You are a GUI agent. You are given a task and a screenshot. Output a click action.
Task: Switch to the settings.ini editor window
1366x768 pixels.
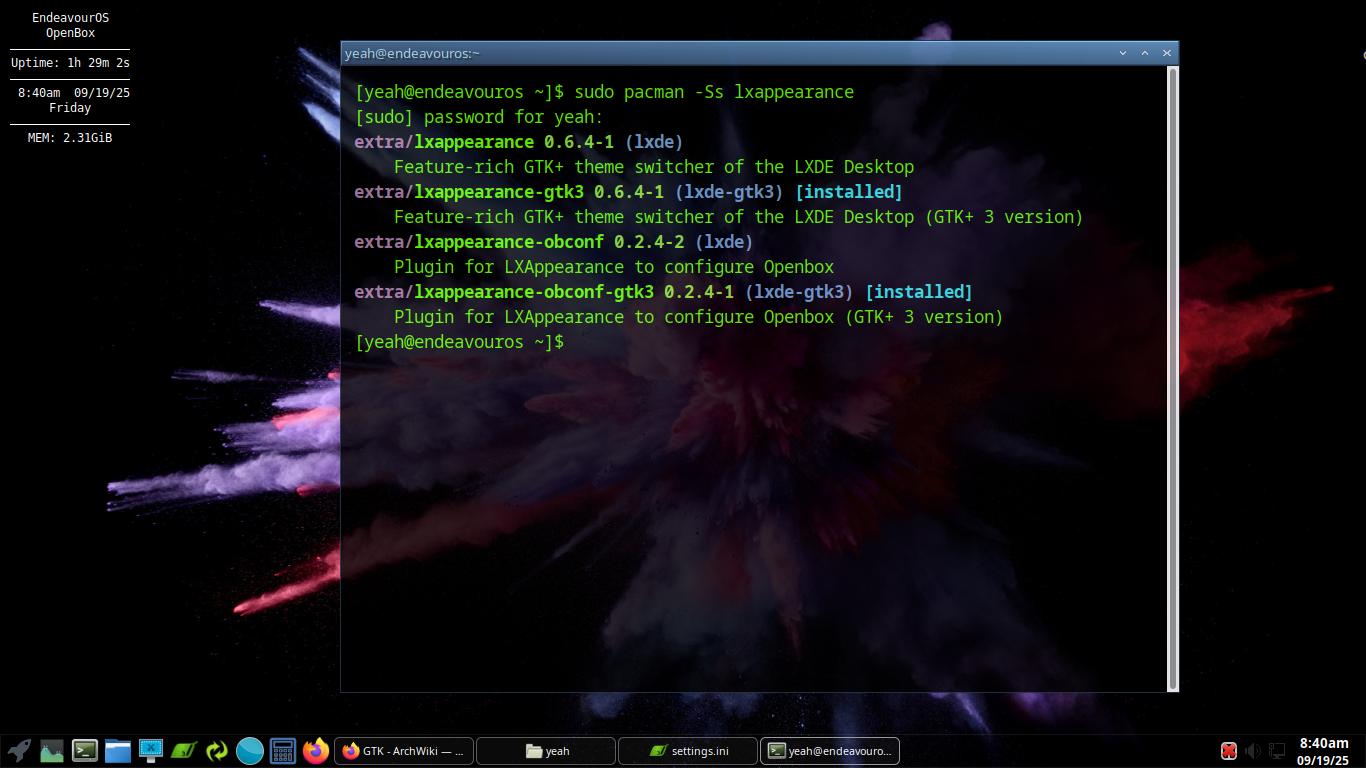pyautogui.click(x=688, y=751)
